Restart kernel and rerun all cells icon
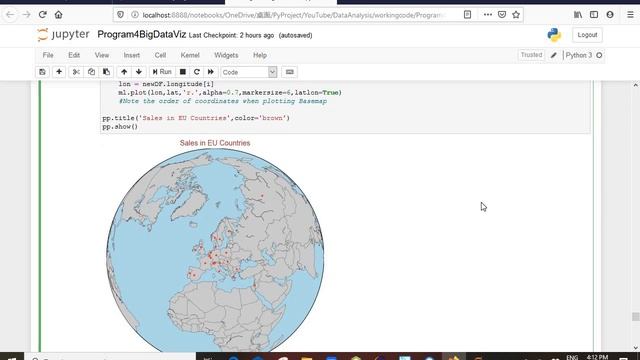Screen dimensions: 640x360 (x=211, y=72)
